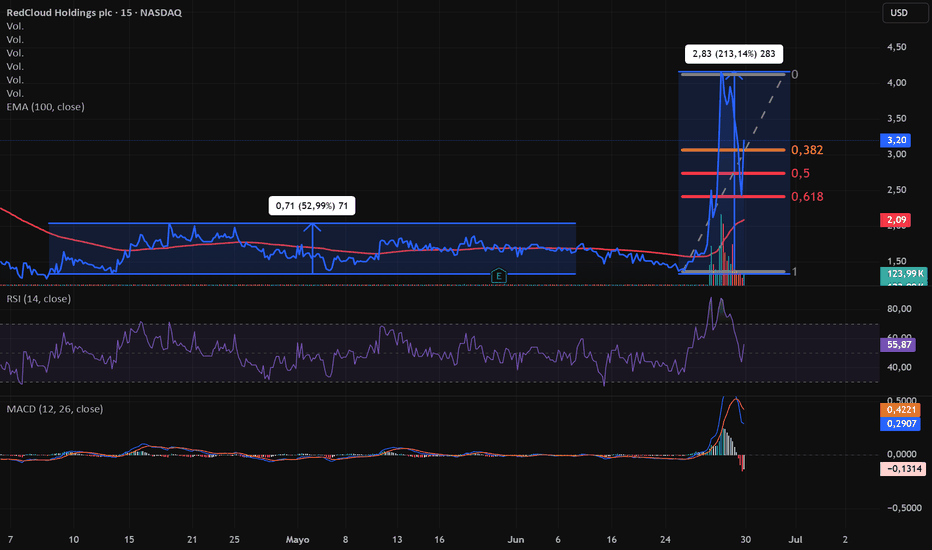
Task: Select the 0,5 Fibonacci retracement label
Action: (x=800, y=173)
